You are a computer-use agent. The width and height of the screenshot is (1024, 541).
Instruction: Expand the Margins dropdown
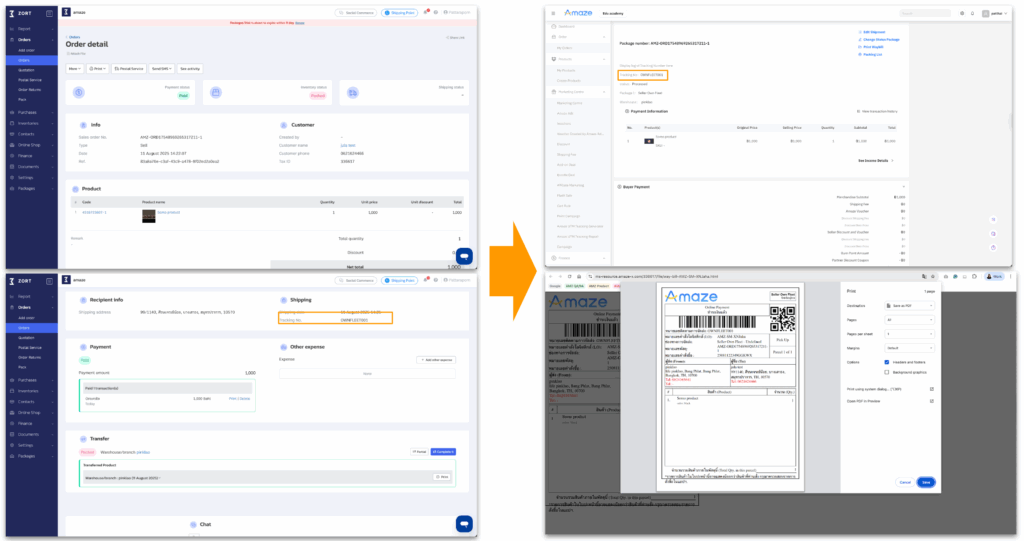pos(910,347)
